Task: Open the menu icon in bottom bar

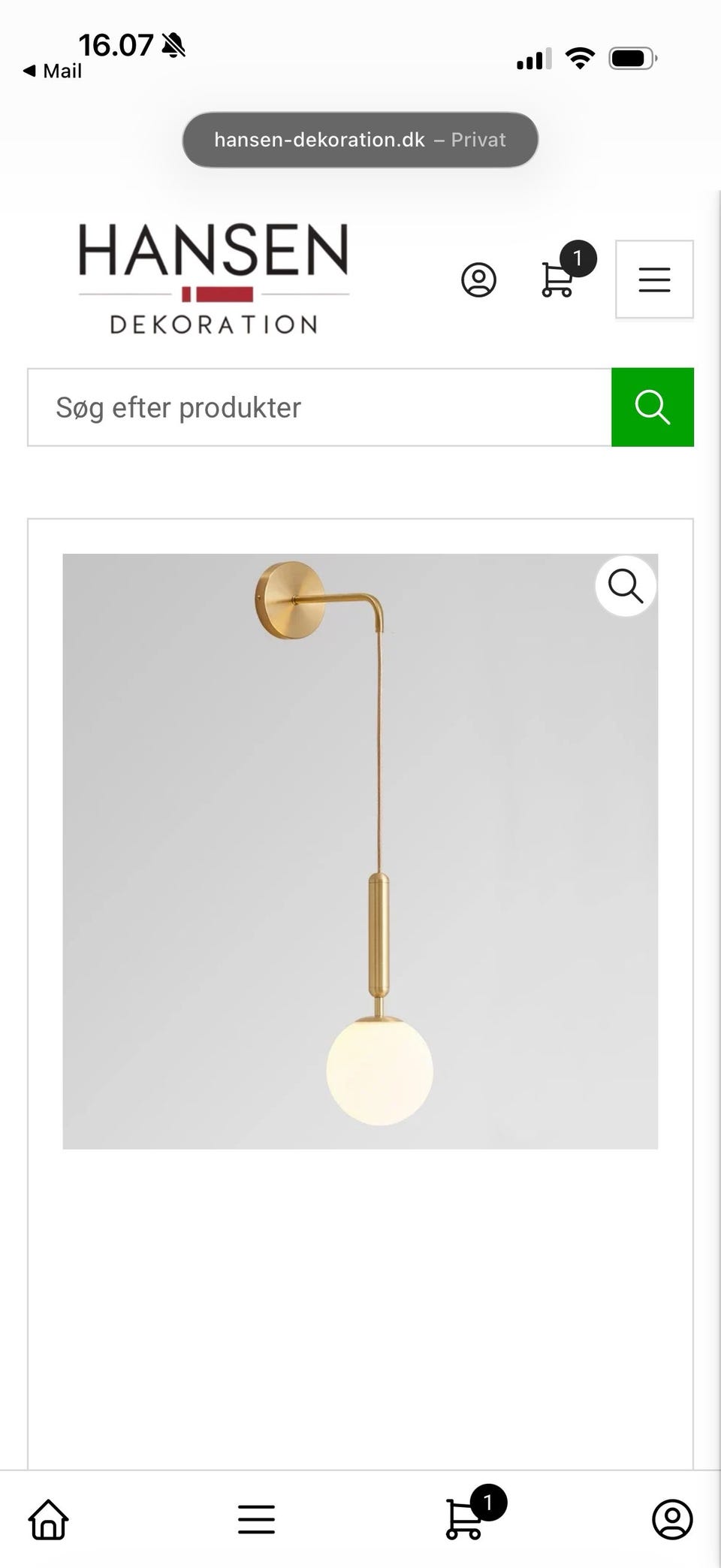Action: coord(256,1519)
